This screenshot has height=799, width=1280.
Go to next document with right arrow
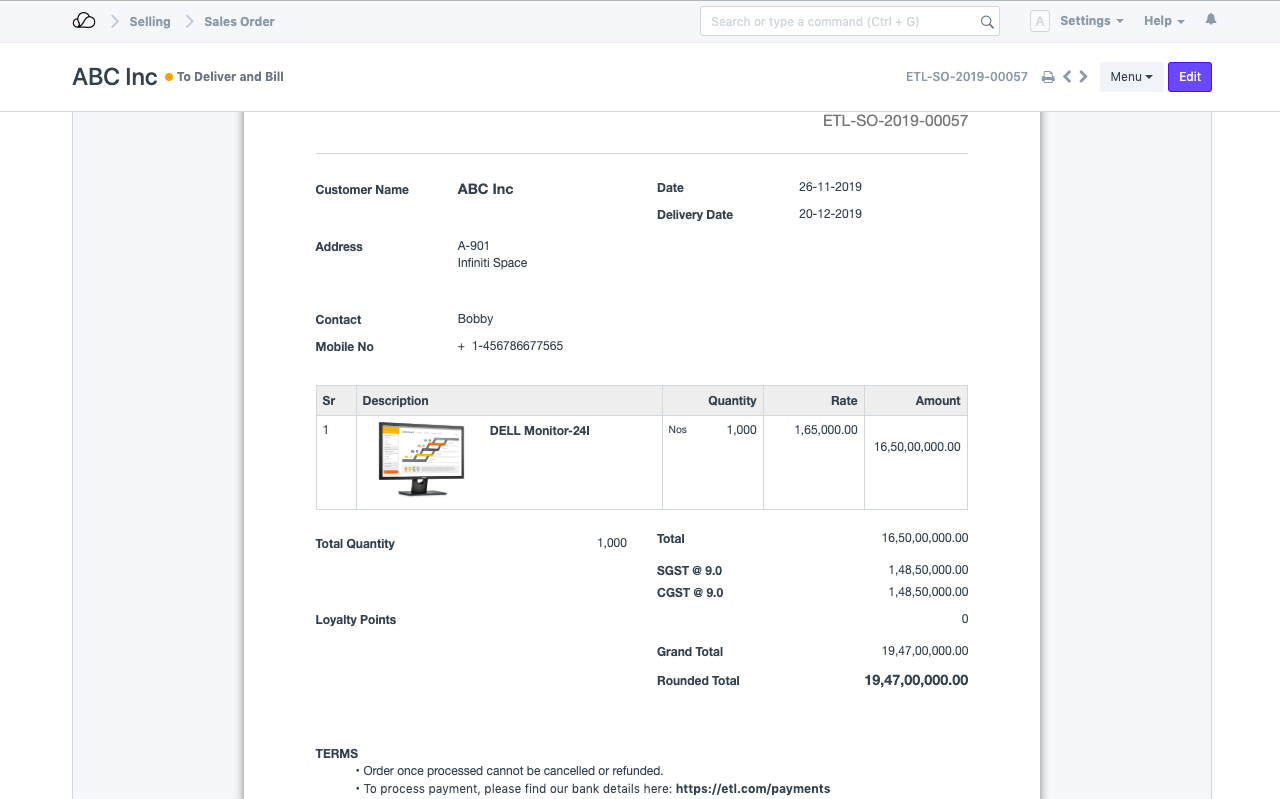1083,77
